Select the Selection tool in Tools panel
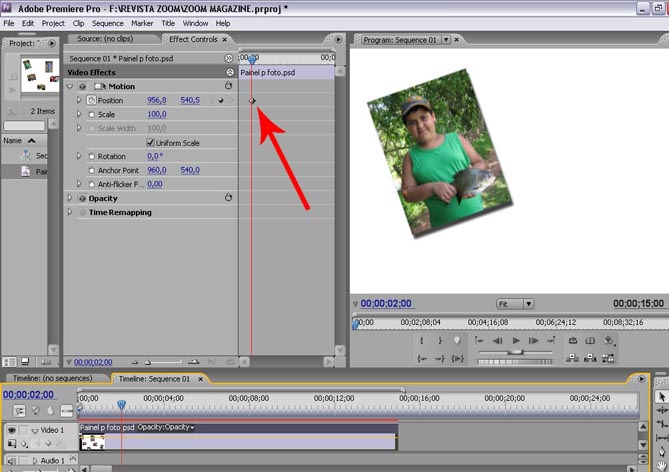 click(x=661, y=397)
